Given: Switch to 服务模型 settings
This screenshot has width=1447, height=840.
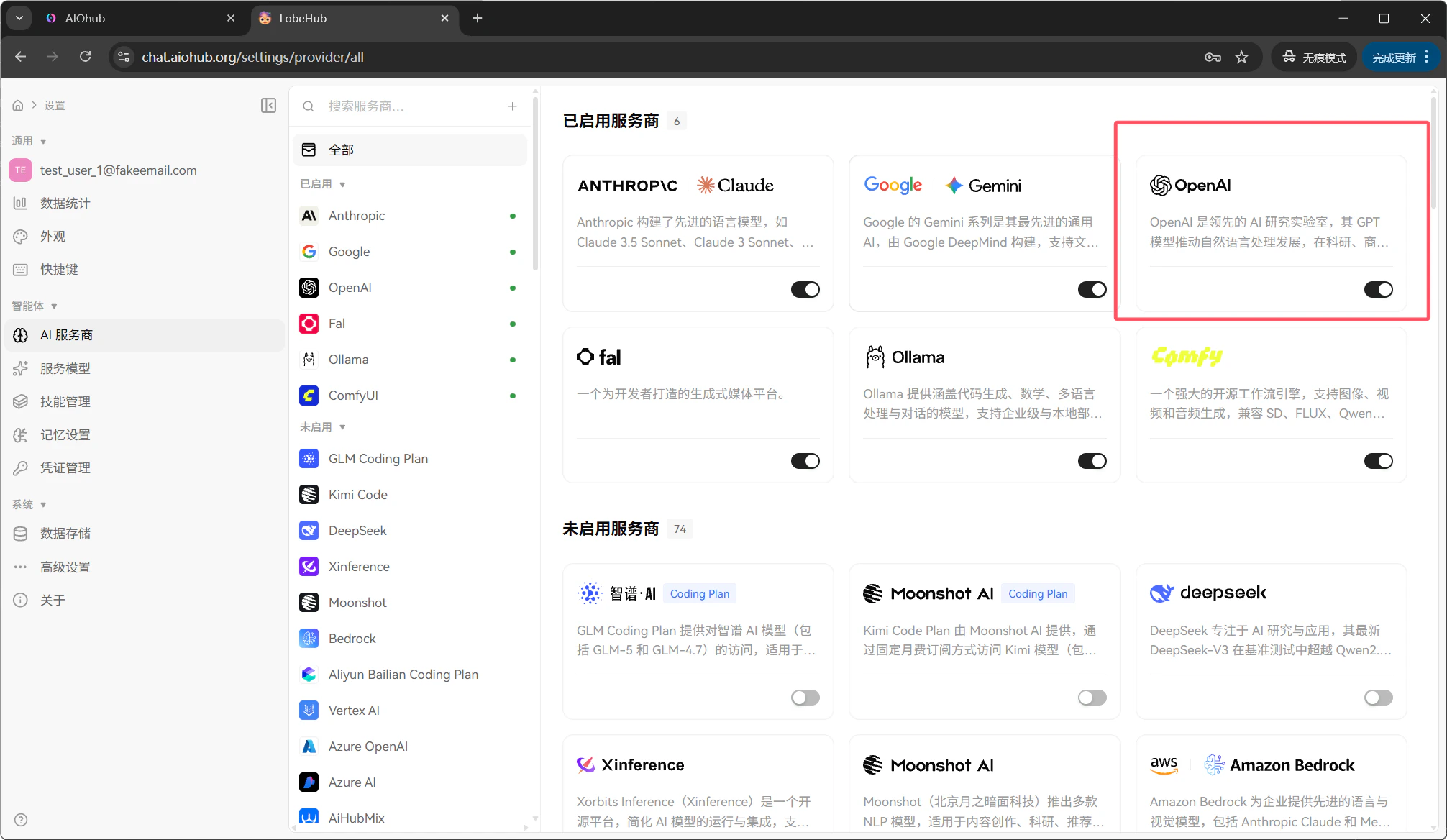Looking at the screenshot, I should pyautogui.click(x=144, y=369).
